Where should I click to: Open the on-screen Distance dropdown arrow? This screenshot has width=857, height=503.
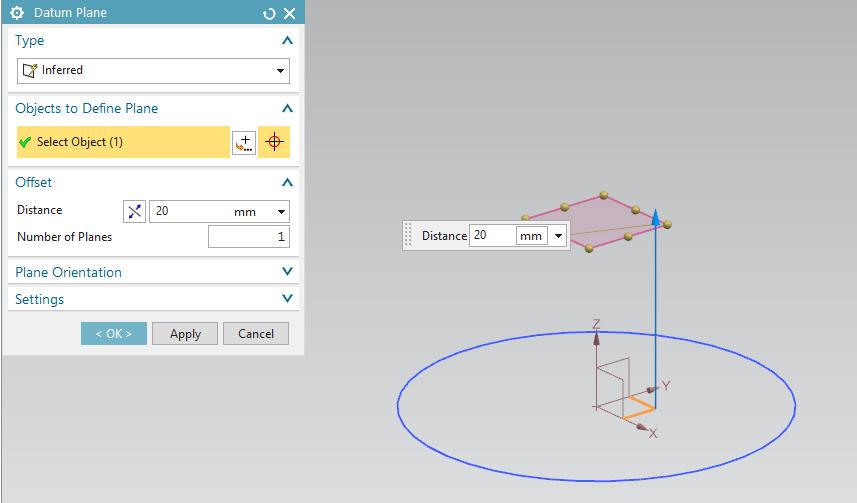pos(558,236)
